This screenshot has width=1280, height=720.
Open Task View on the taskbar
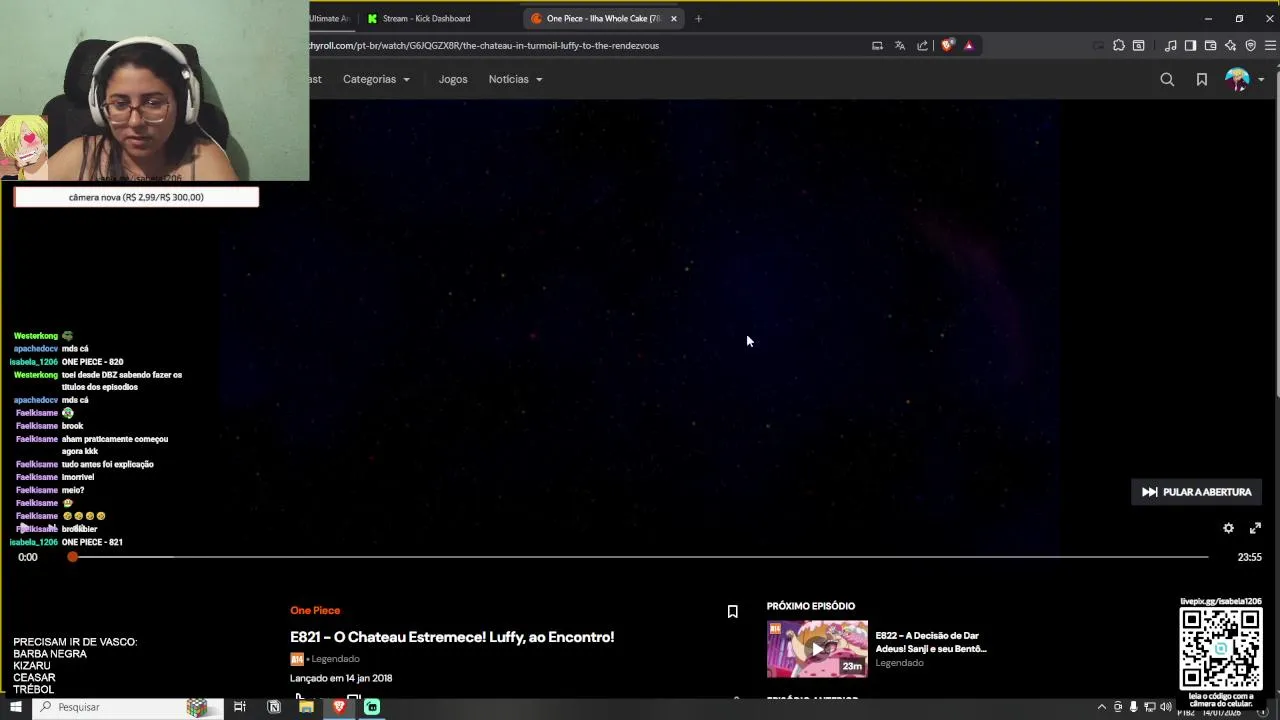[x=240, y=707]
